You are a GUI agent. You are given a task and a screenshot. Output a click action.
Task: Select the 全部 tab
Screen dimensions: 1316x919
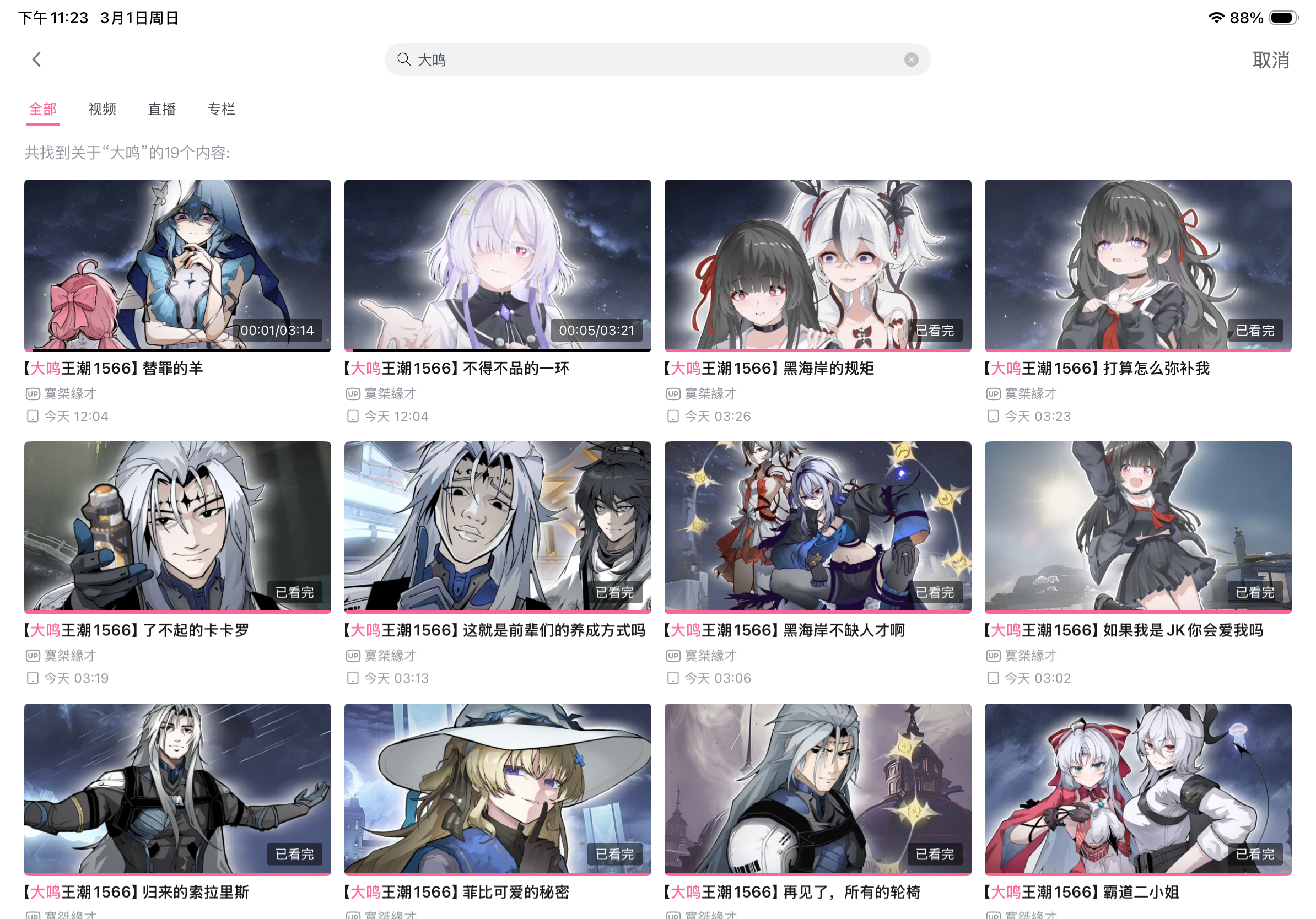tap(43, 109)
